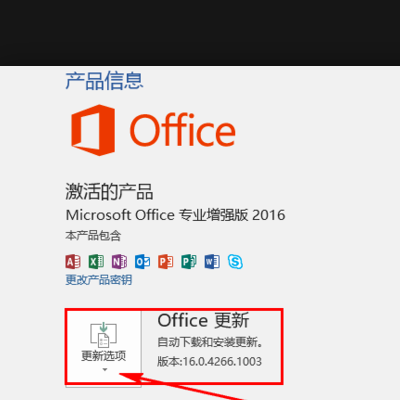
Task: Click the PowerPoint app icon
Action: coord(166,262)
